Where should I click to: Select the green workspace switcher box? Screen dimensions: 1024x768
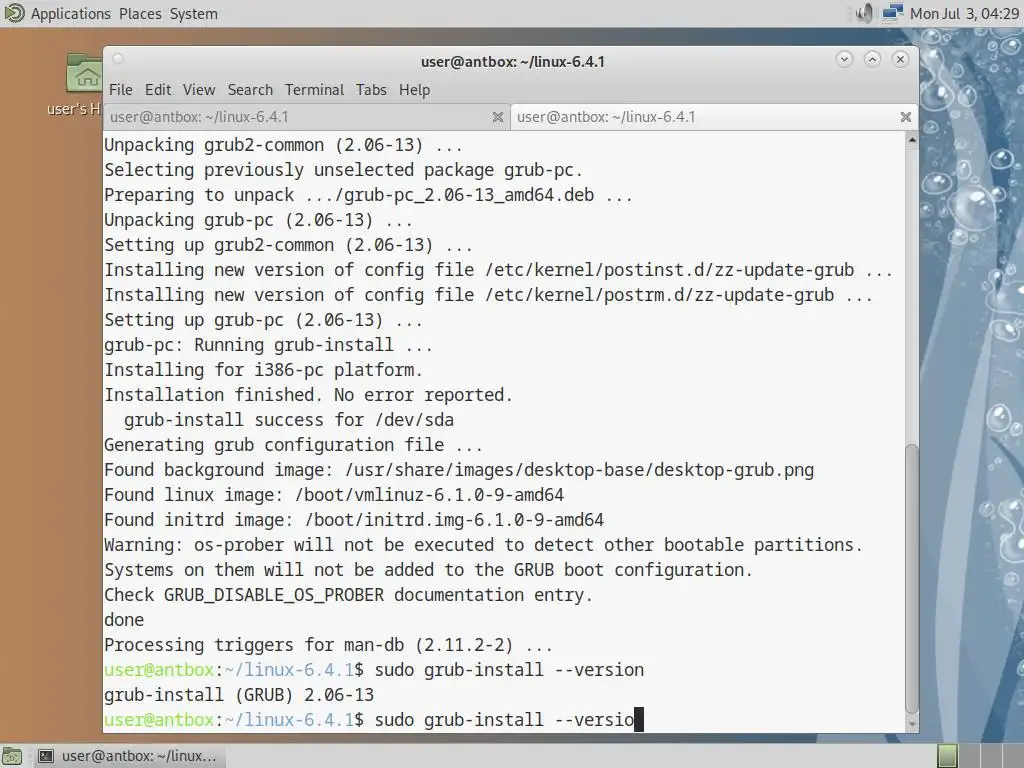(x=948, y=756)
